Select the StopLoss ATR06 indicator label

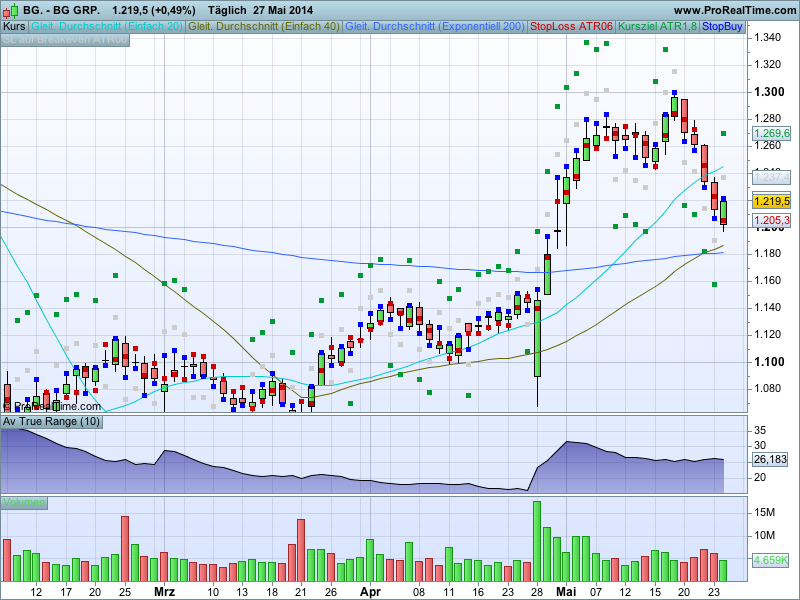tap(571, 27)
